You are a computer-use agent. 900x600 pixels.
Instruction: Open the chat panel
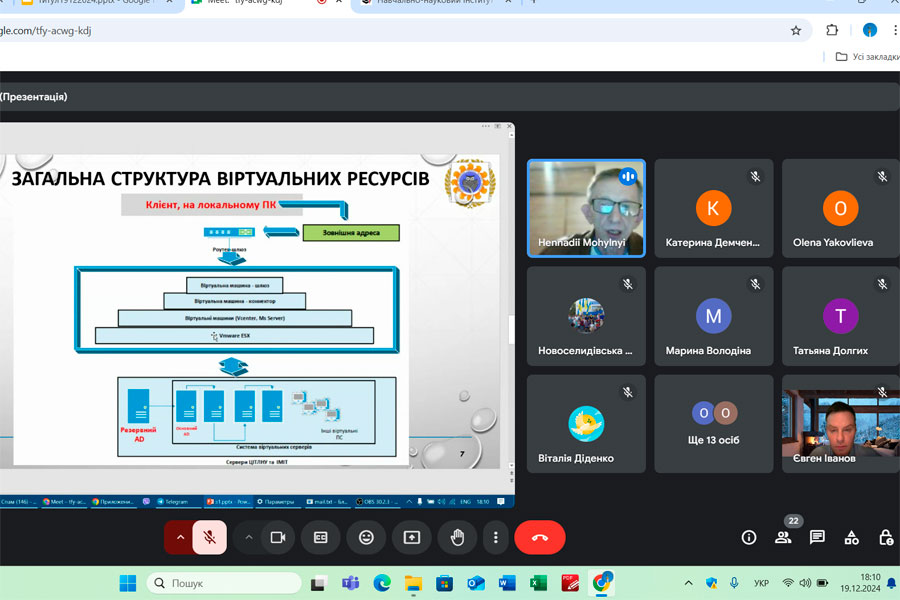point(817,537)
